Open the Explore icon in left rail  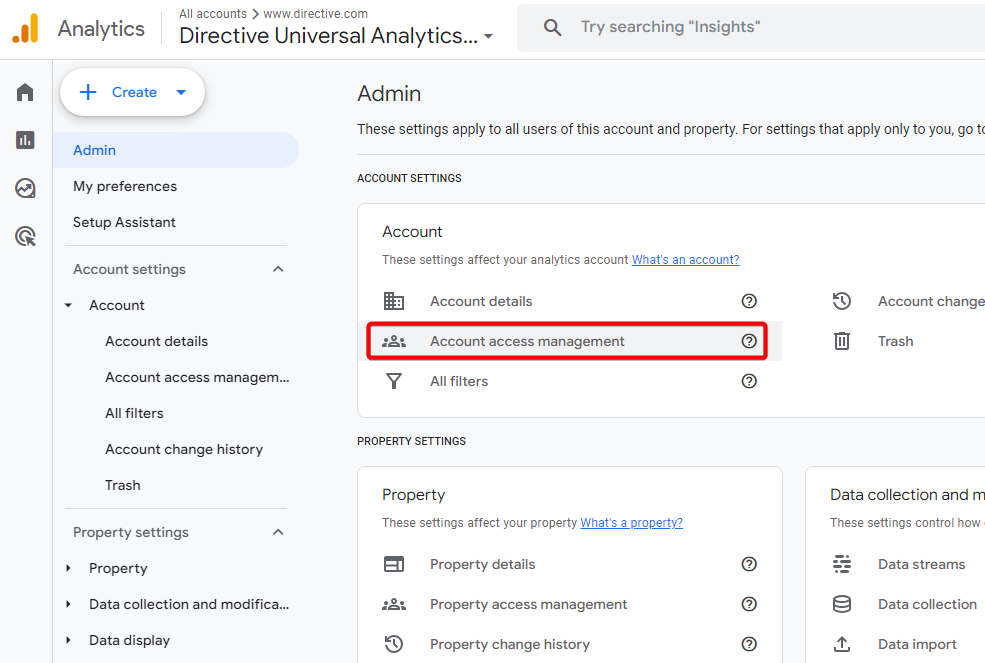coord(25,188)
